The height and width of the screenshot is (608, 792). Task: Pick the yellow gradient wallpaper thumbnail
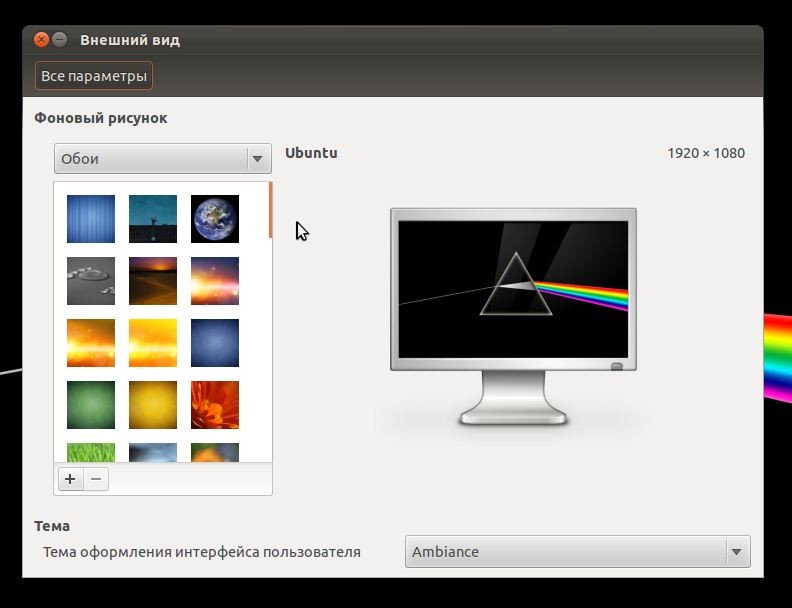click(153, 405)
